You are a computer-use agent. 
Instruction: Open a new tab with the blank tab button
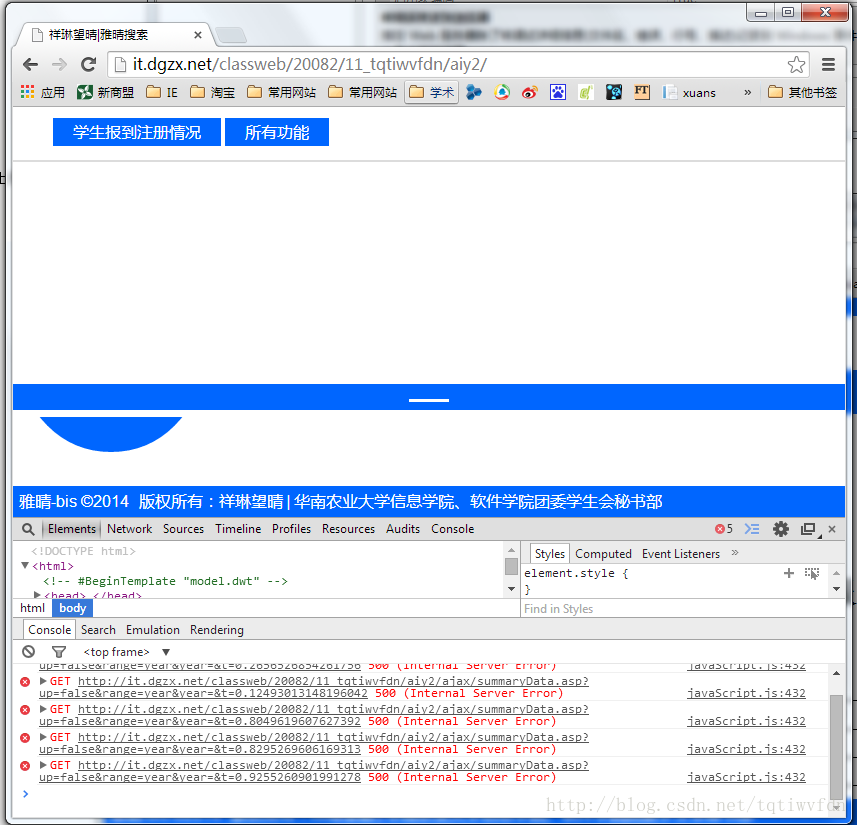coord(231,35)
